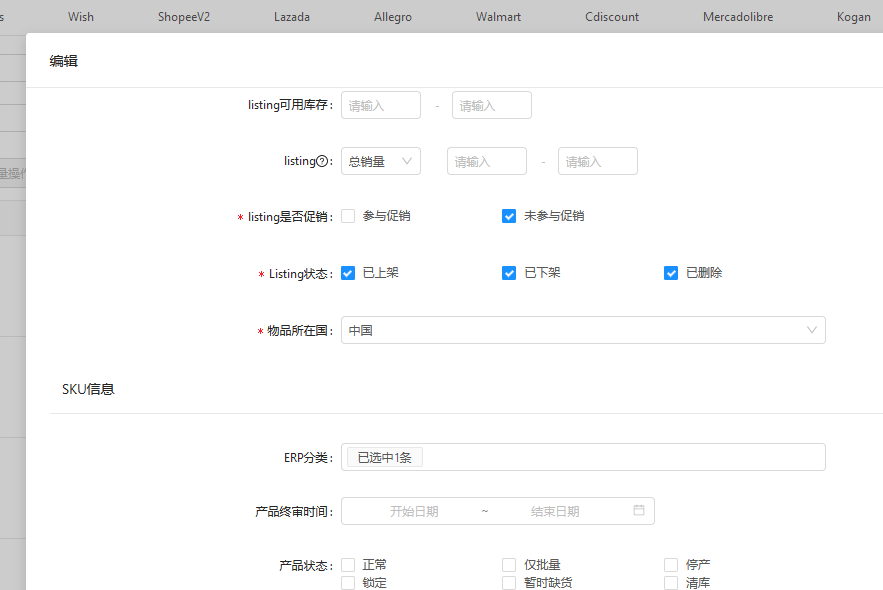Switch to the Allegro tab

click(x=393, y=17)
